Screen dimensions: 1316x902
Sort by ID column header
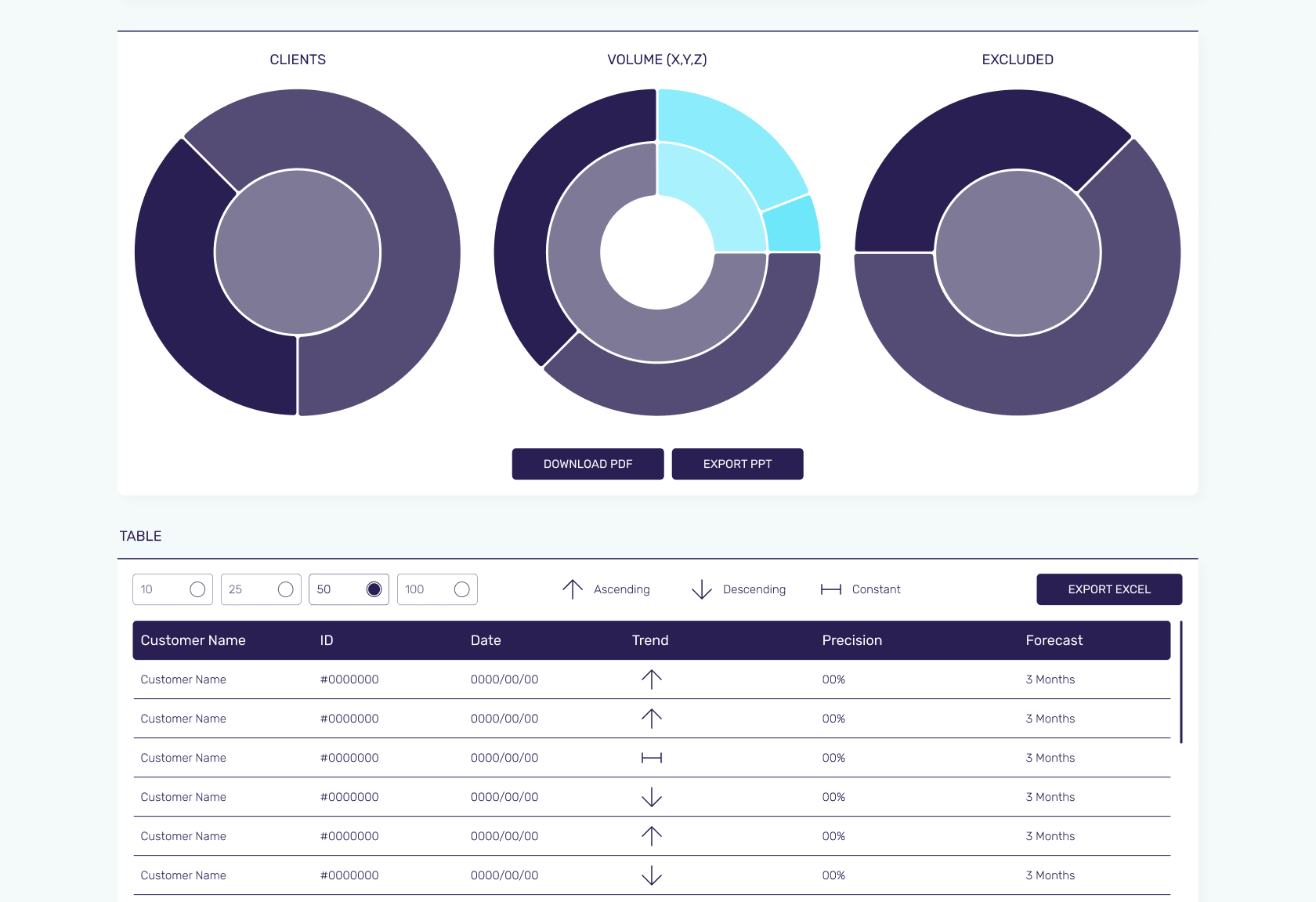(327, 640)
